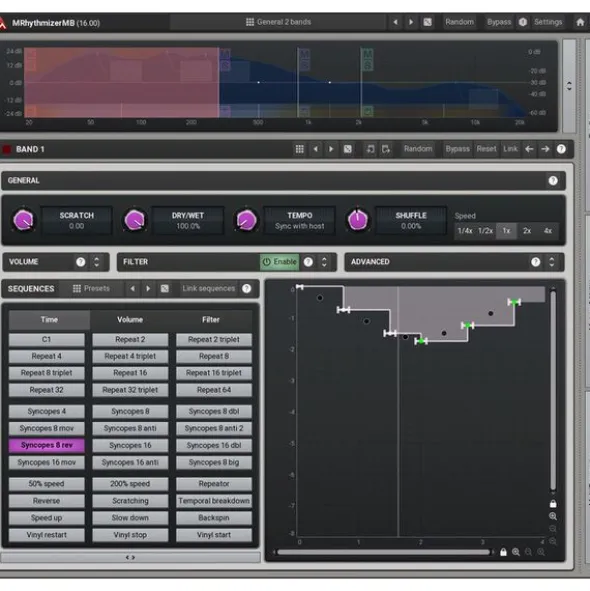Click the Shuffle knob
Viewport: 590px width, 591px height.
coord(358,220)
